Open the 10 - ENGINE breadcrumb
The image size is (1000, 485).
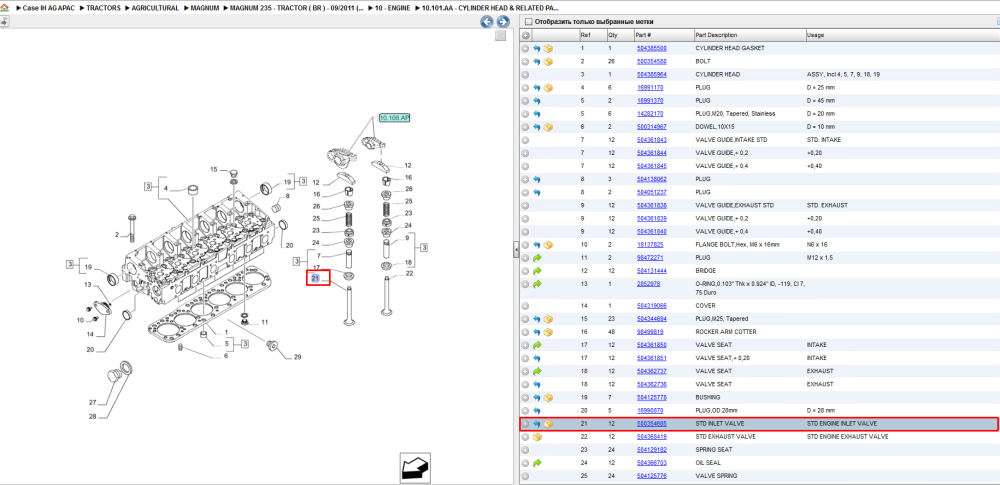(395, 8)
